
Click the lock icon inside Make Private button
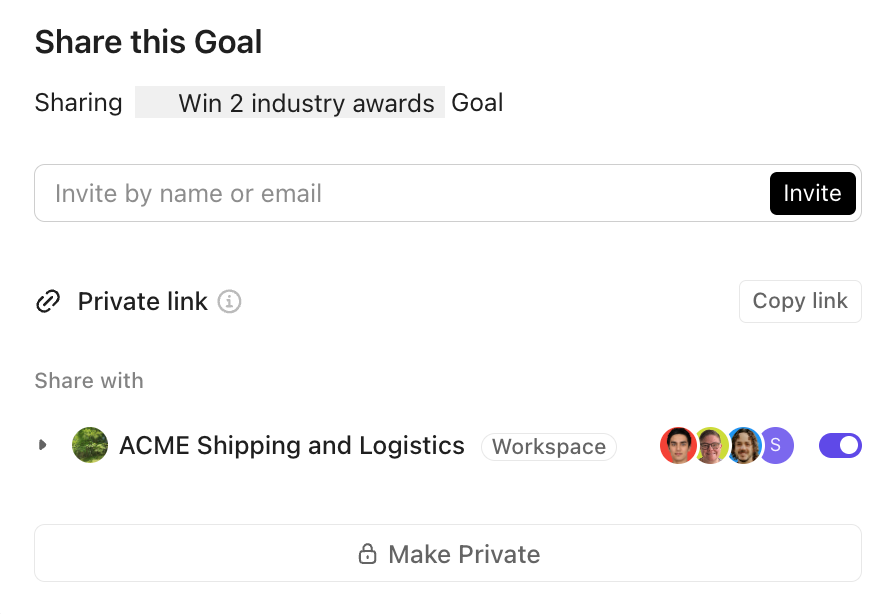tap(367, 553)
